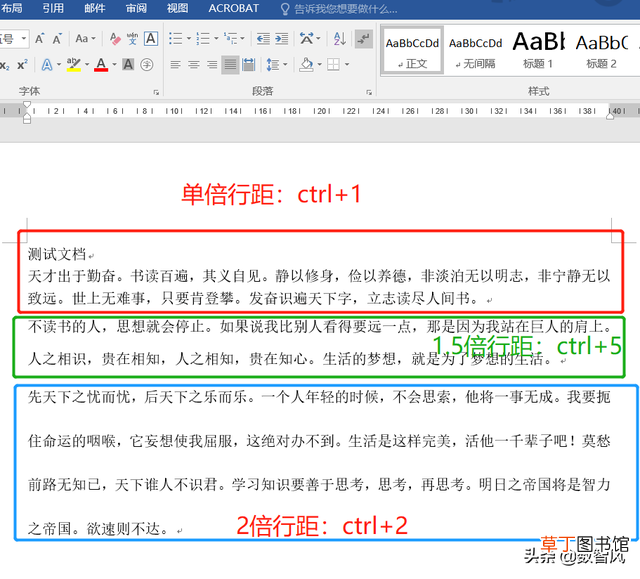Image resolution: width=640 pixels, height=579 pixels.
Task: Toggle subscript formatting
Action: pyautogui.click(x=4, y=65)
